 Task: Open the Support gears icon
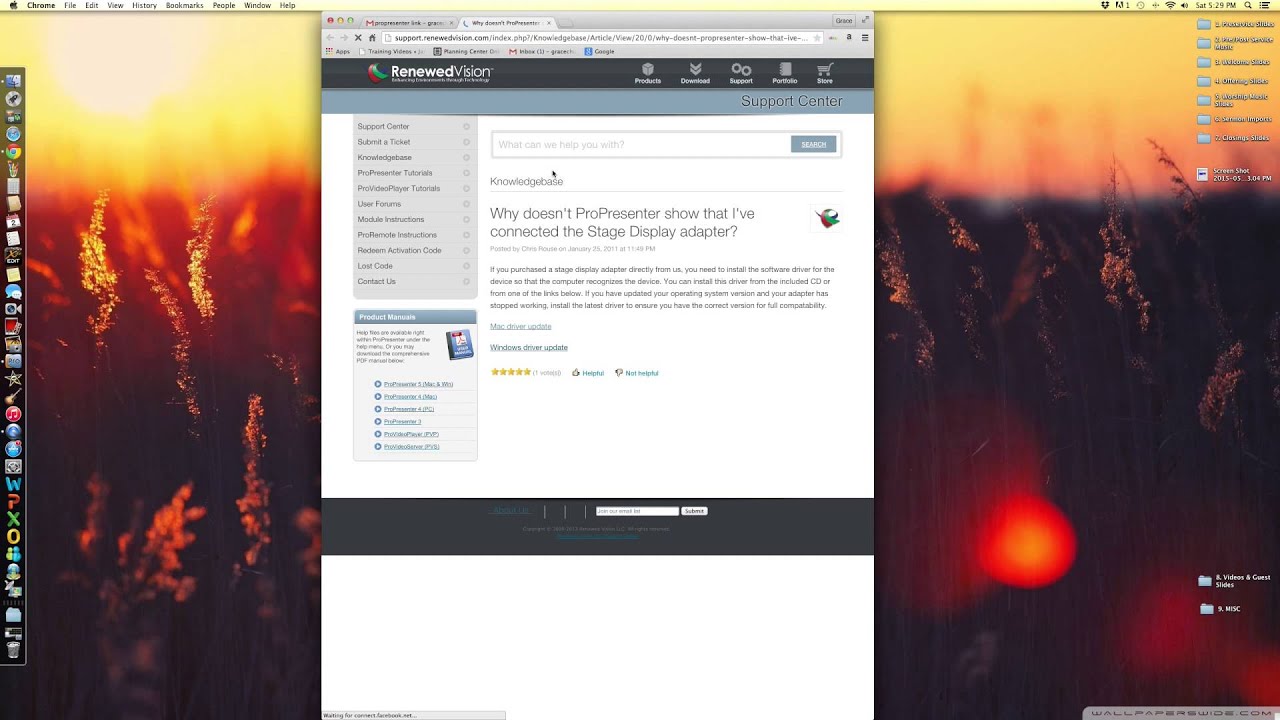click(x=741, y=73)
